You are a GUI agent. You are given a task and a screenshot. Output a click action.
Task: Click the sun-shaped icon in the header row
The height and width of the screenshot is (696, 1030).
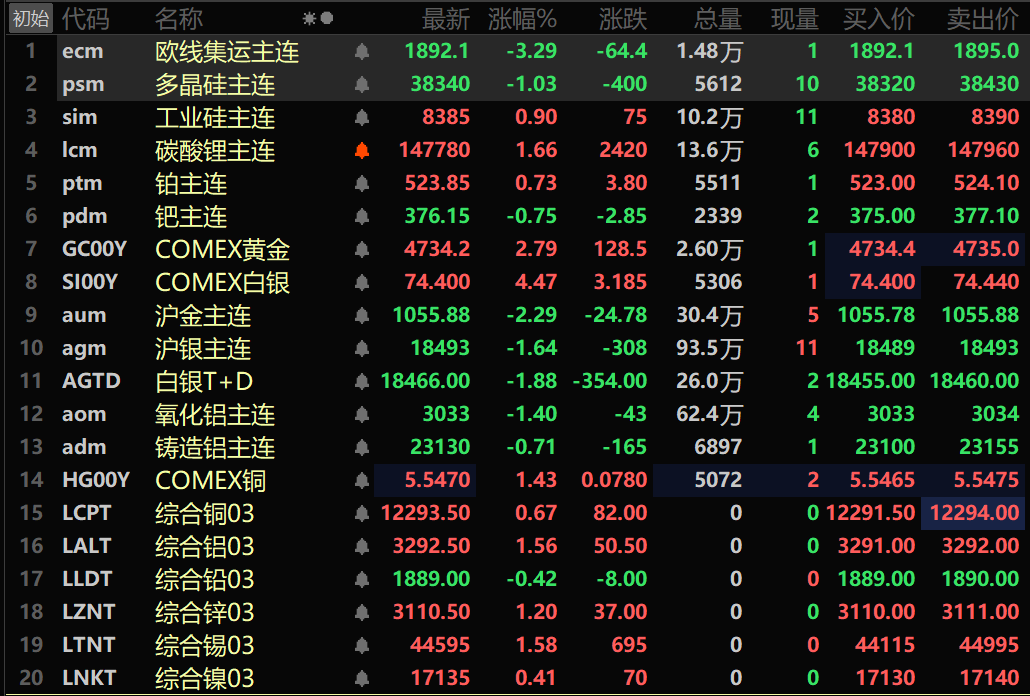(309, 19)
